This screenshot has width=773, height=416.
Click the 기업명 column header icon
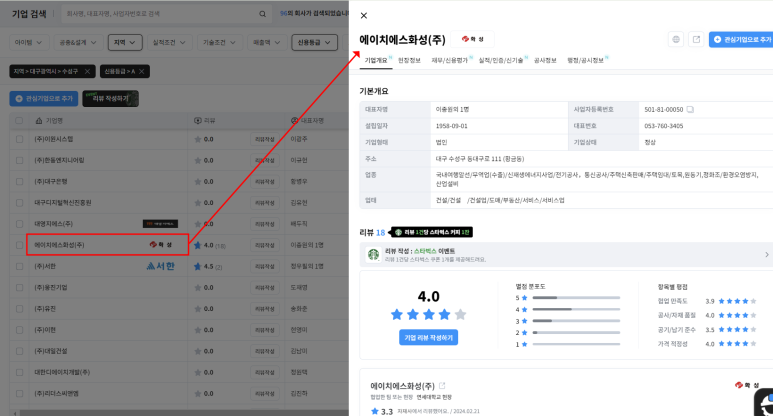[39, 120]
